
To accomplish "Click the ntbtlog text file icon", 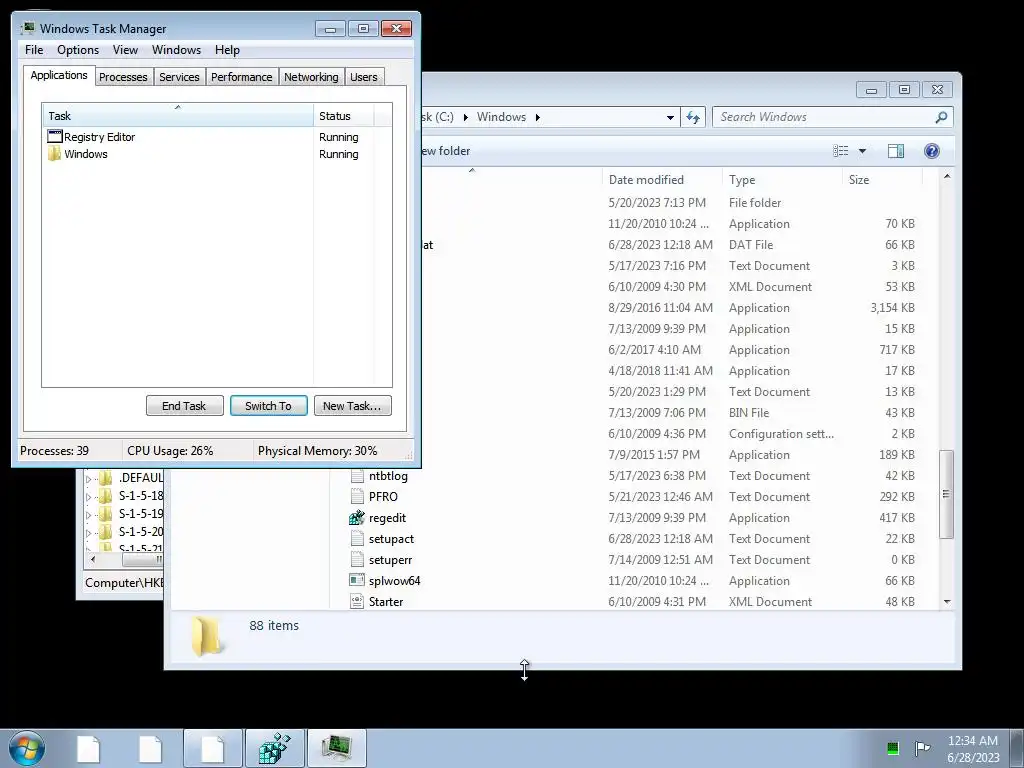I will click(x=357, y=475).
